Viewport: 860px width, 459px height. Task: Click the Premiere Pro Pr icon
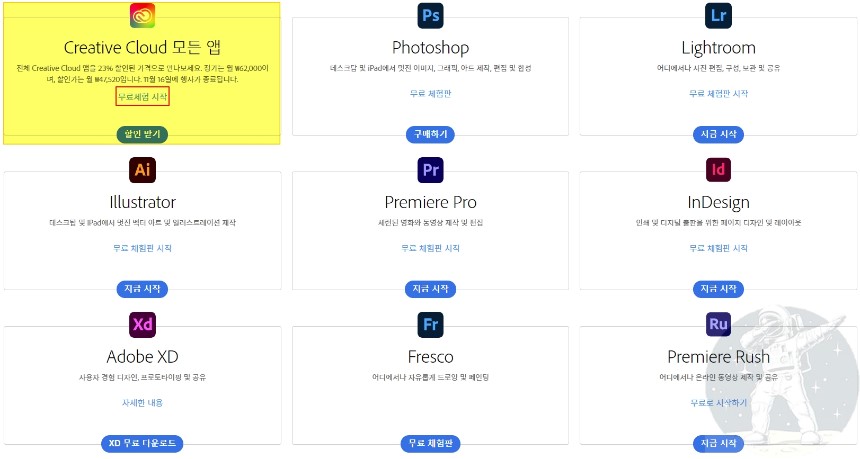pos(431,169)
